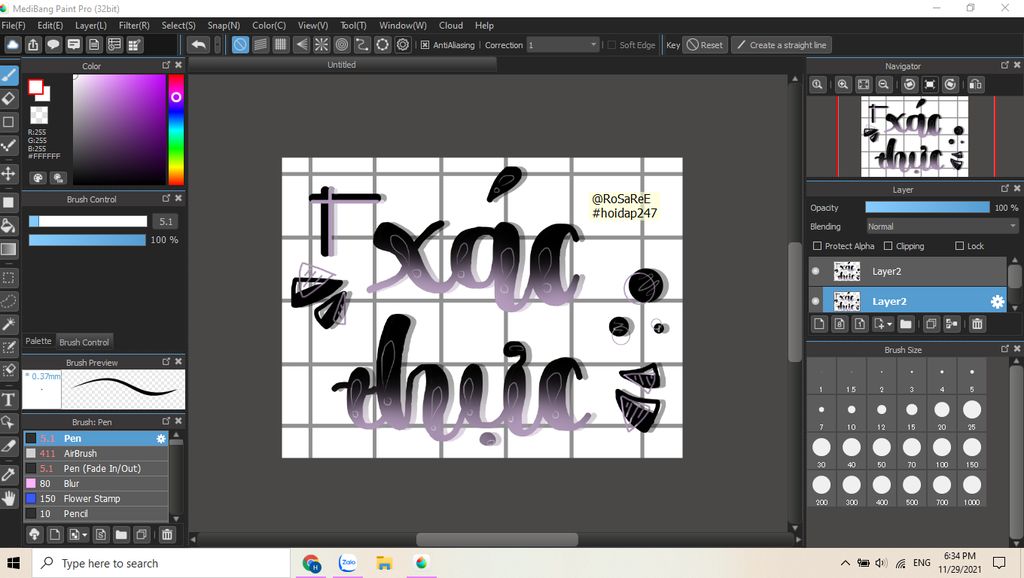Enable the concentric circle snap guide
The width and height of the screenshot is (1024, 578).
coord(342,45)
